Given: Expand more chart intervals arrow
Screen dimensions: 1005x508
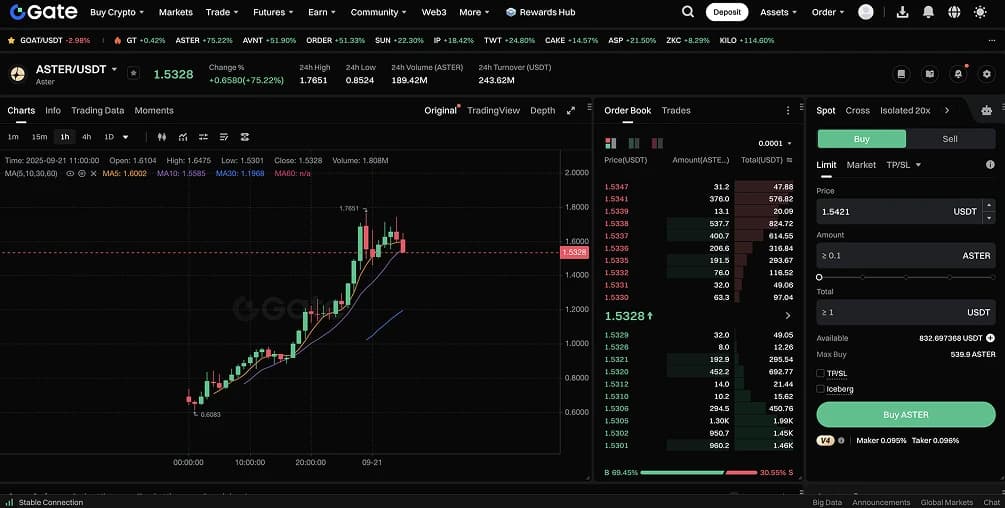Looking at the screenshot, I should click(x=126, y=137).
